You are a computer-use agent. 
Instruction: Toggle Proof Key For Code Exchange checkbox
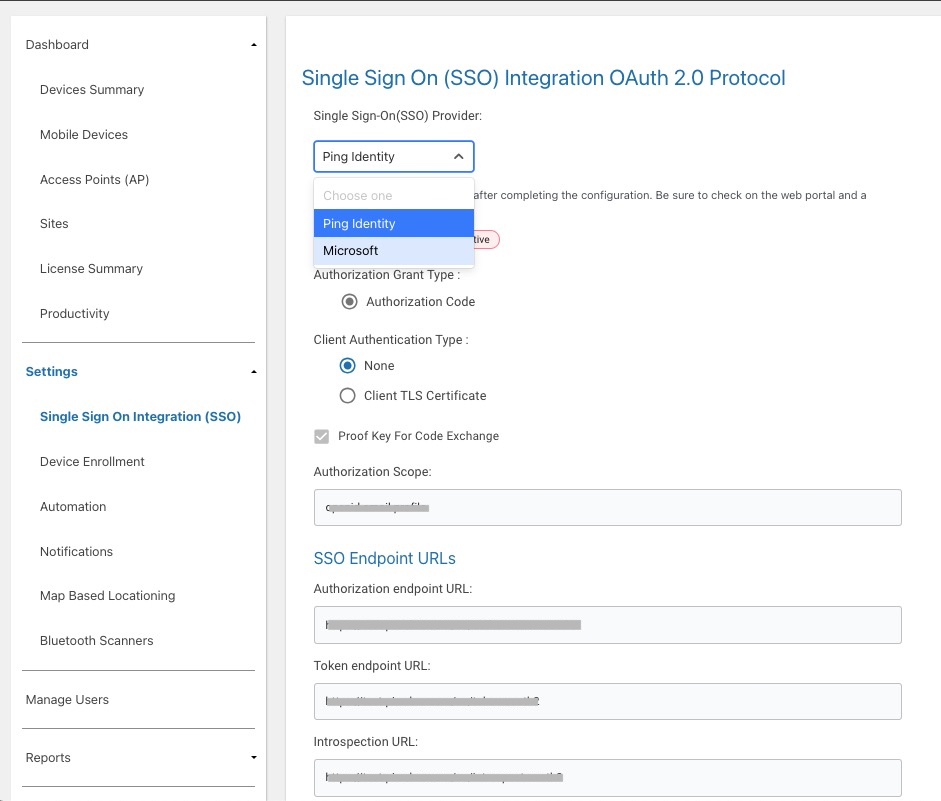click(322, 436)
